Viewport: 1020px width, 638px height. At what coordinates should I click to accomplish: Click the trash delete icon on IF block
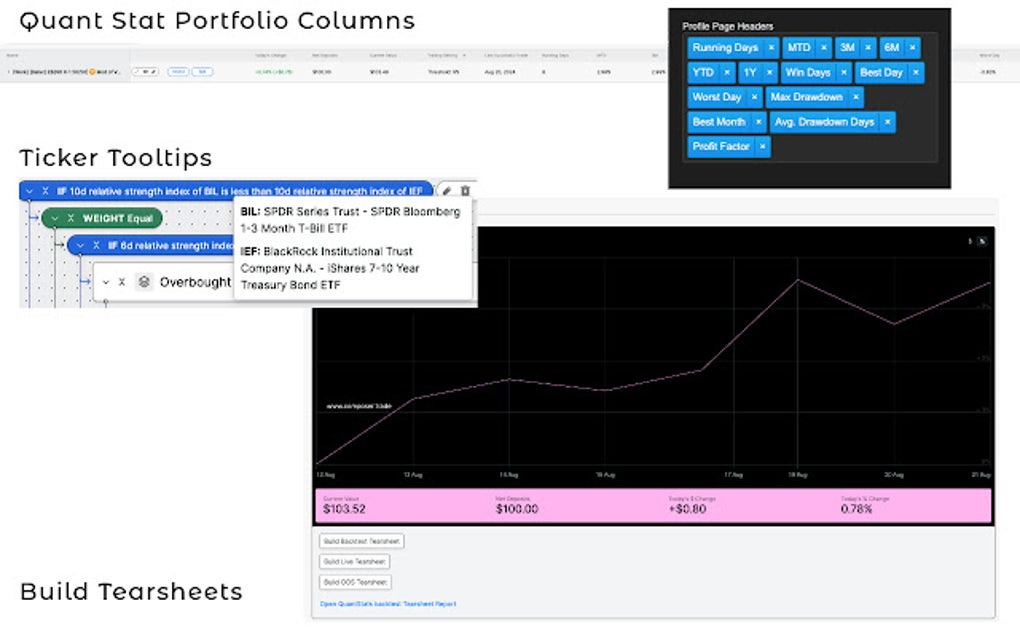465,190
